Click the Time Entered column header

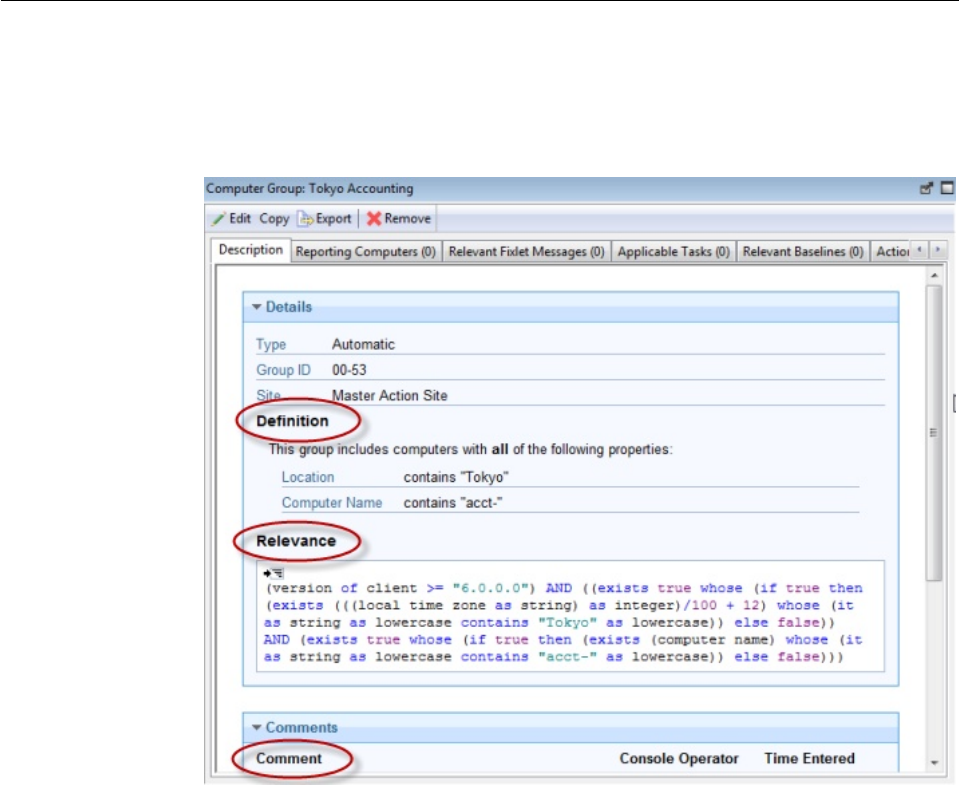[x=809, y=758]
